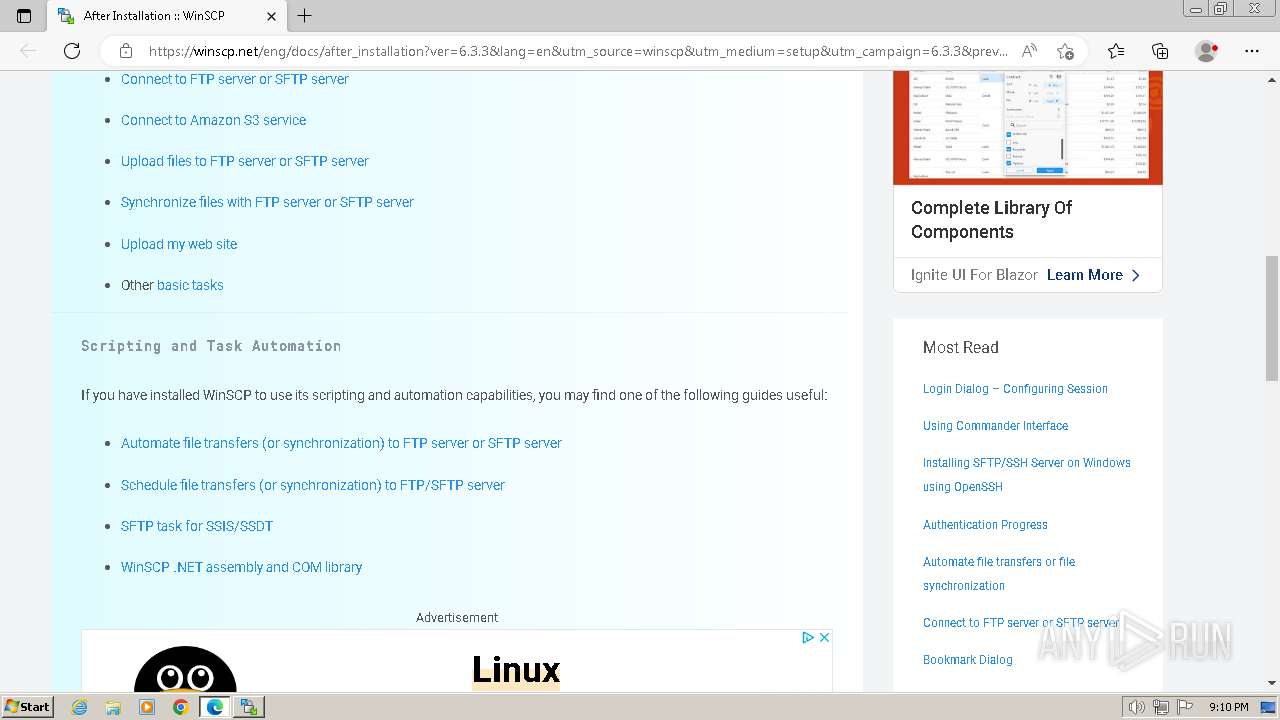Open Upload files to FTP server link
This screenshot has height=720, width=1280.
(x=245, y=161)
